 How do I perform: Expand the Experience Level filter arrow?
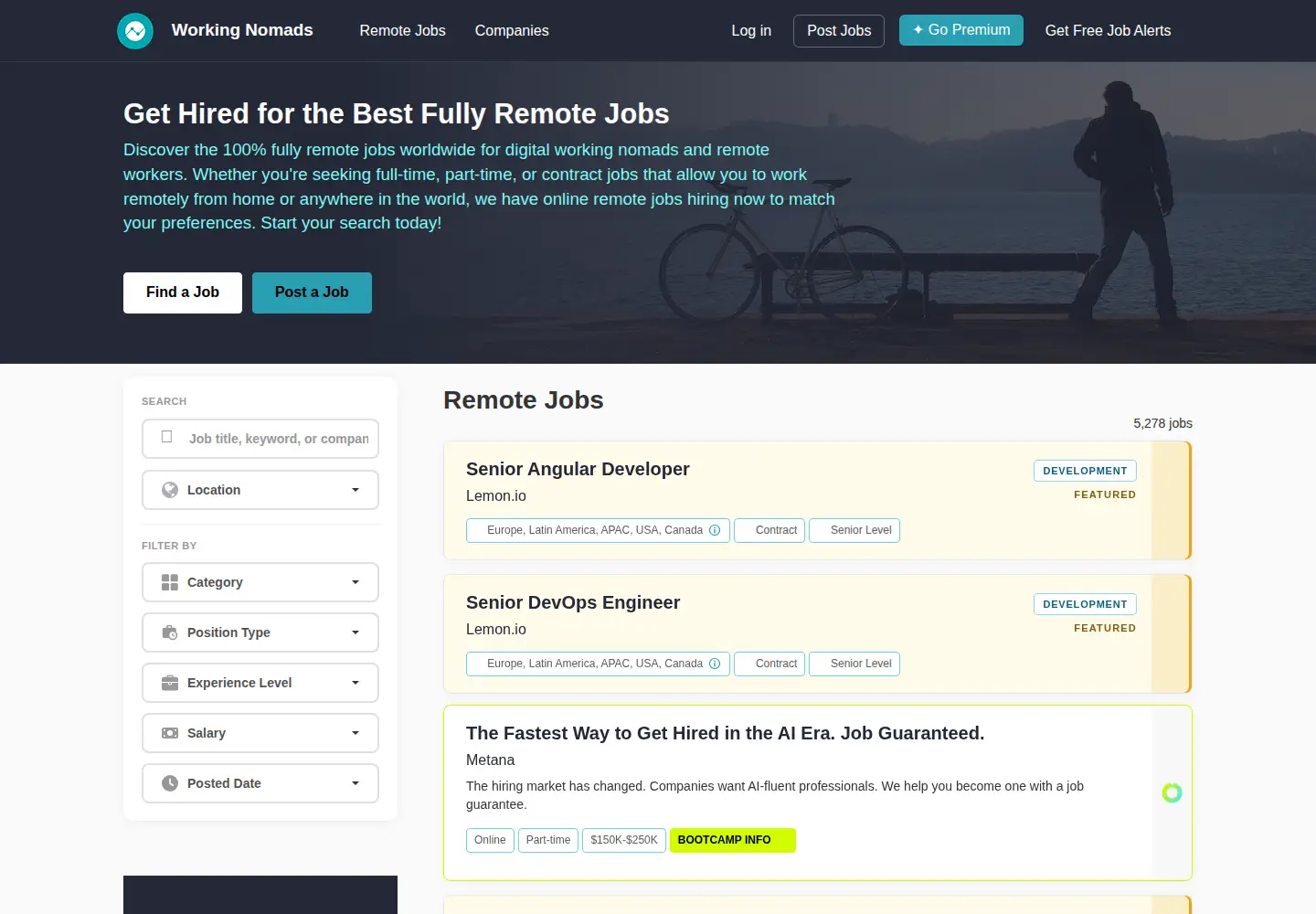(x=356, y=683)
